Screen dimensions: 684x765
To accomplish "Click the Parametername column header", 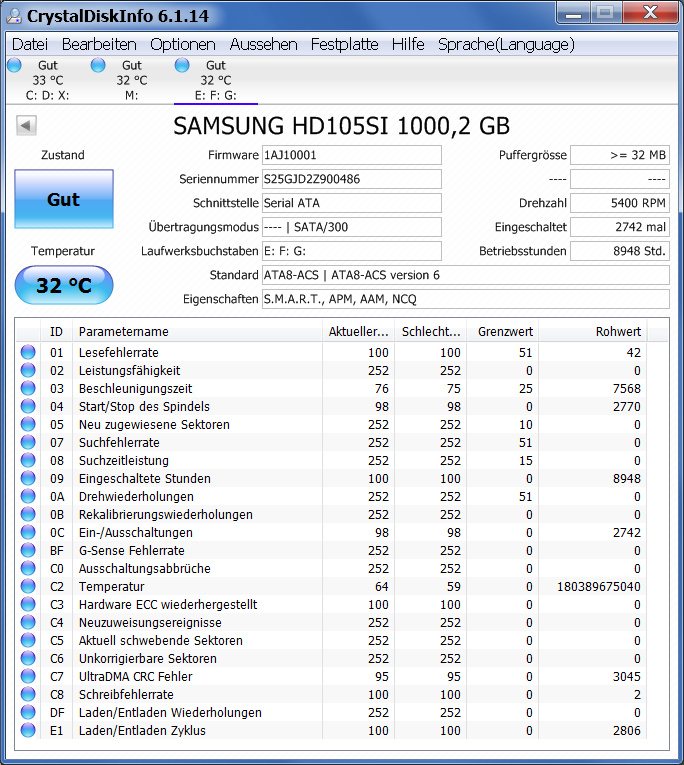I will click(197, 332).
